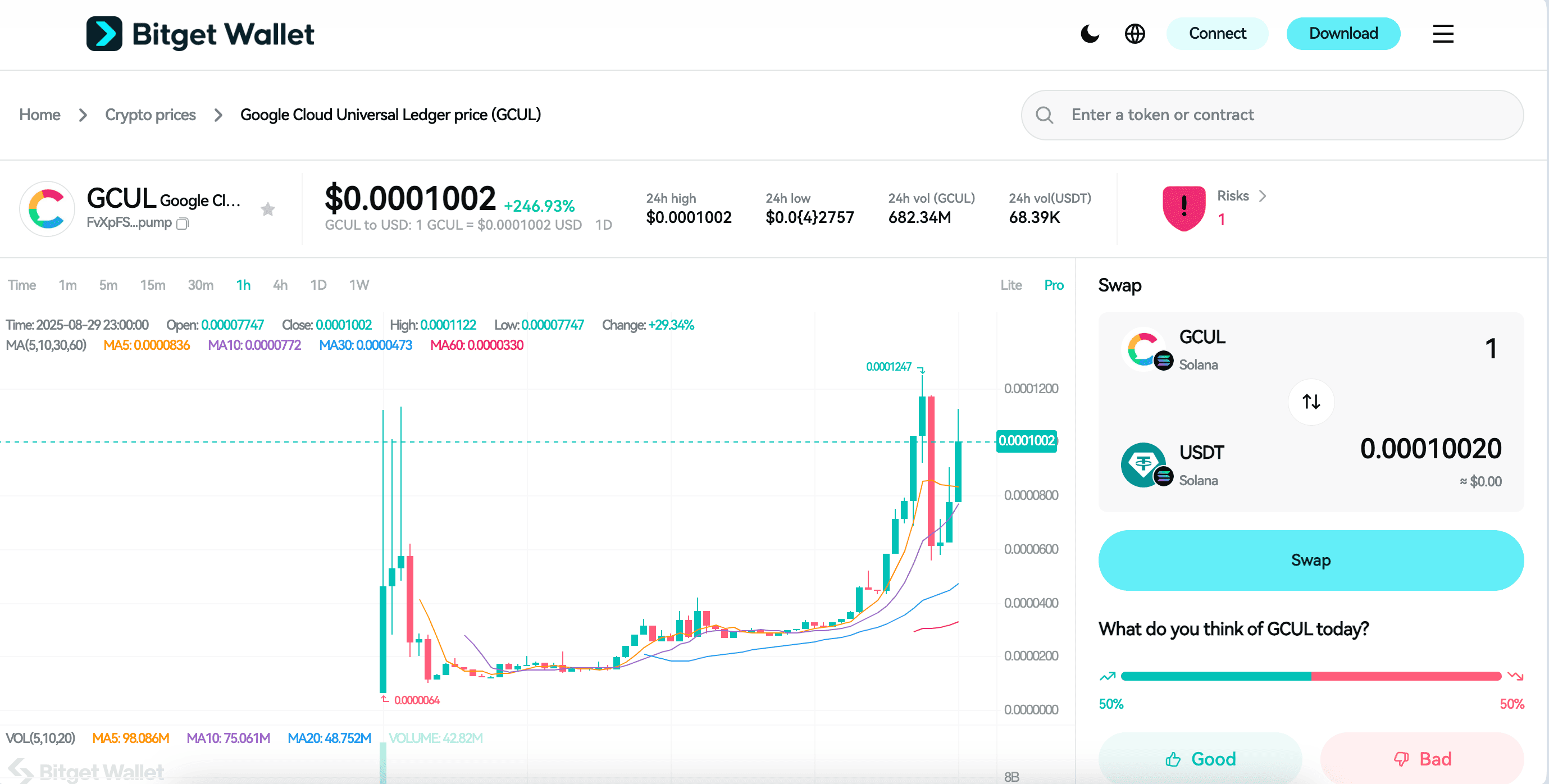
Task: Select the Time chart interval
Action: pos(22,285)
